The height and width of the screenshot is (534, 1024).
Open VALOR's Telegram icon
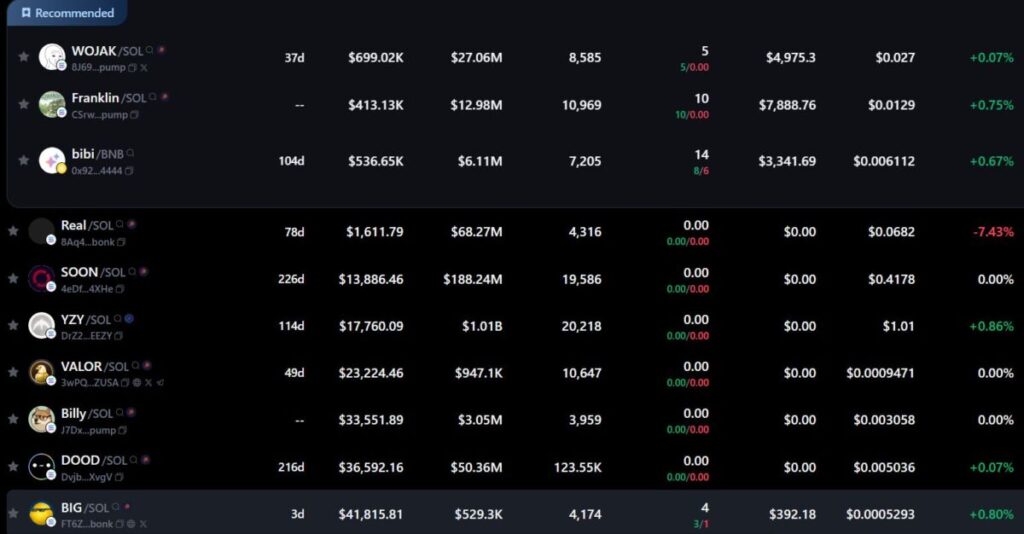160,382
